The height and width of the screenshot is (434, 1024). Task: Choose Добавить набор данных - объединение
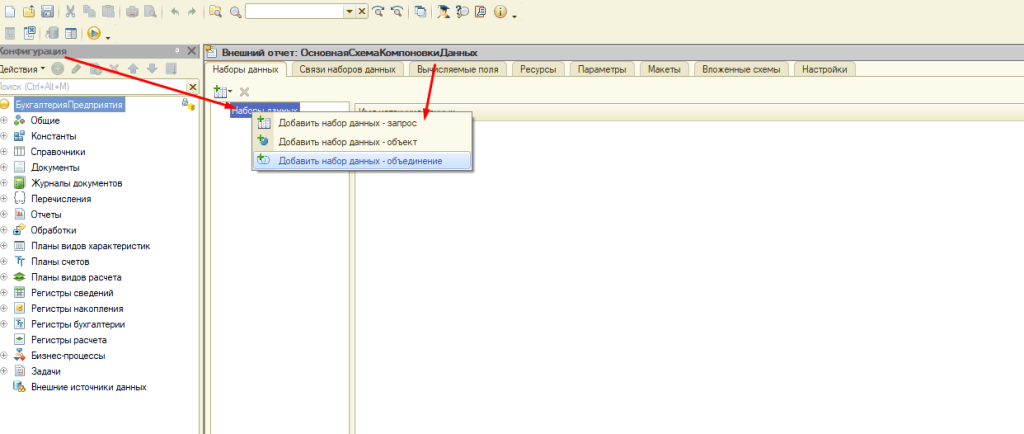pos(360,160)
